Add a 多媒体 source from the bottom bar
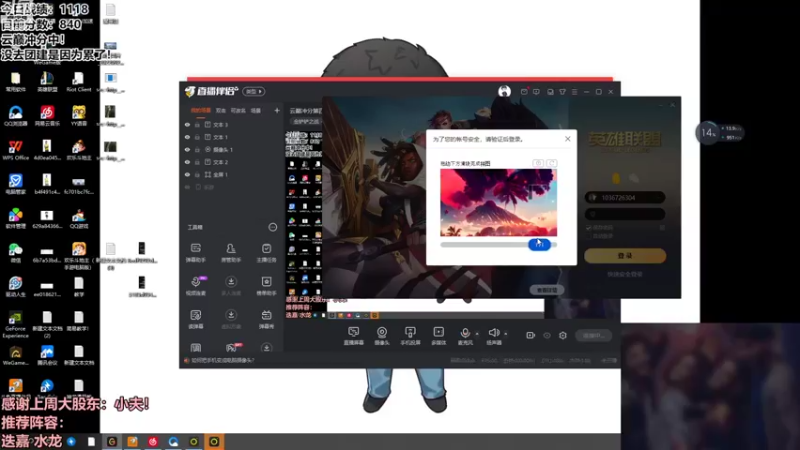800x450 pixels. tap(438, 336)
